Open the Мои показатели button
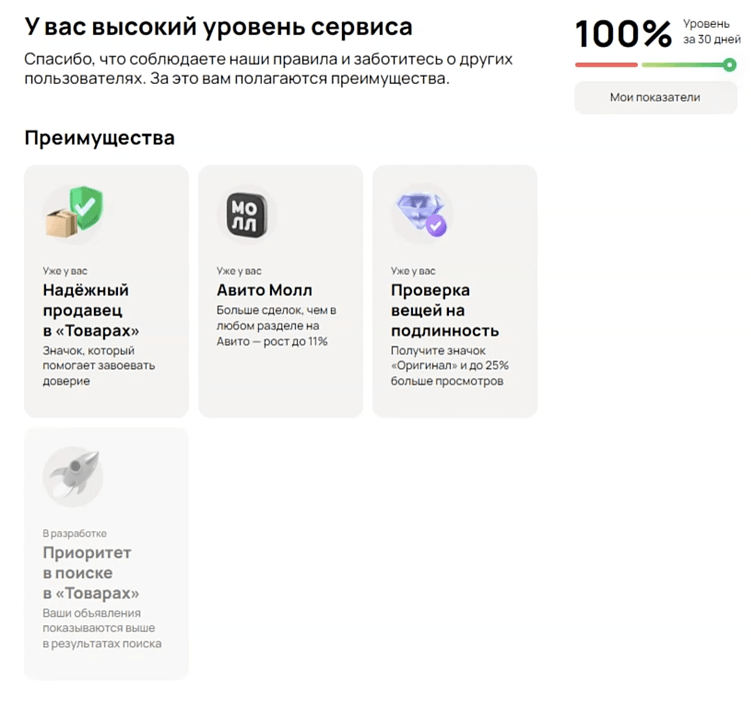Image resolution: width=751 pixels, height=702 pixels. tap(655, 97)
